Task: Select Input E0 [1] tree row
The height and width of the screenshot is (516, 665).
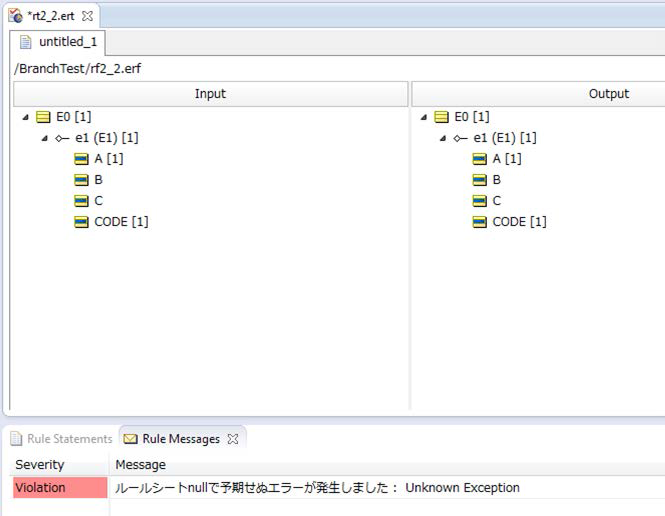Action: coord(74,117)
